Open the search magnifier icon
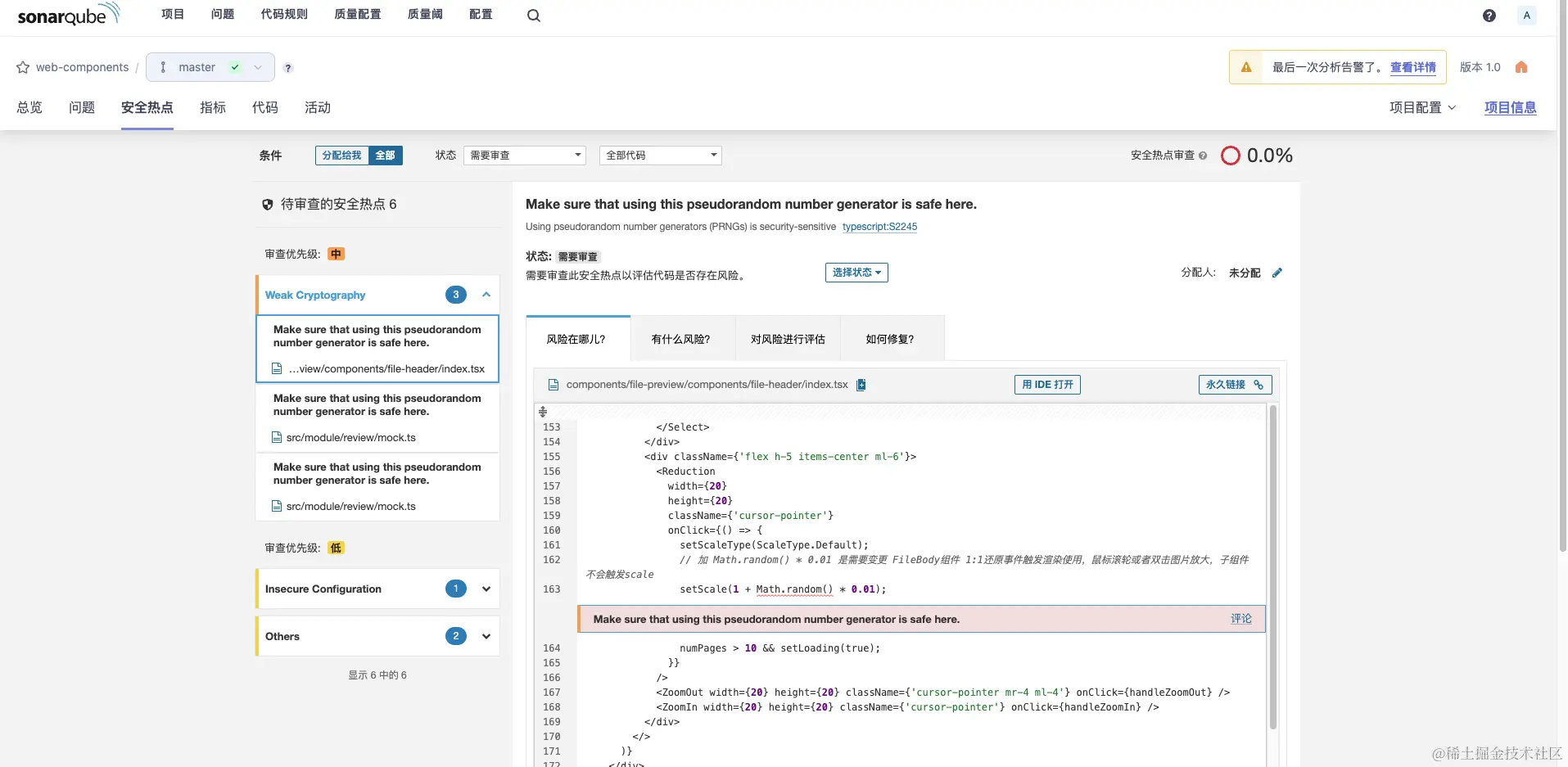This screenshot has width=1568, height=767. (x=534, y=16)
